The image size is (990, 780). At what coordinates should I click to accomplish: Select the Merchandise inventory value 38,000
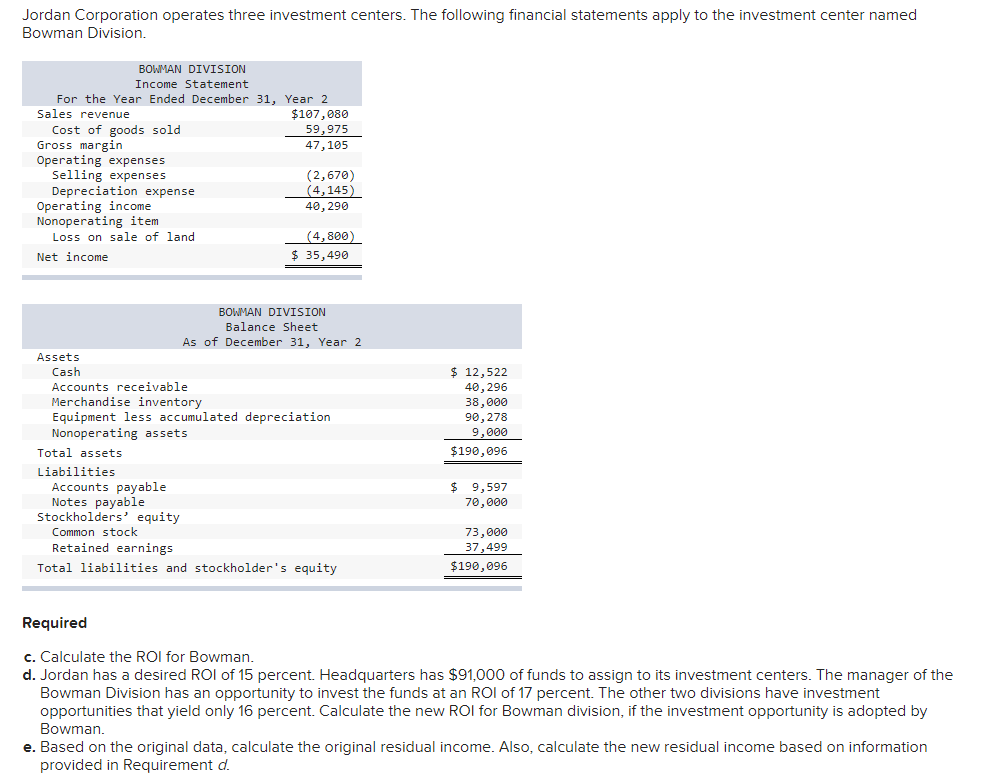point(486,402)
